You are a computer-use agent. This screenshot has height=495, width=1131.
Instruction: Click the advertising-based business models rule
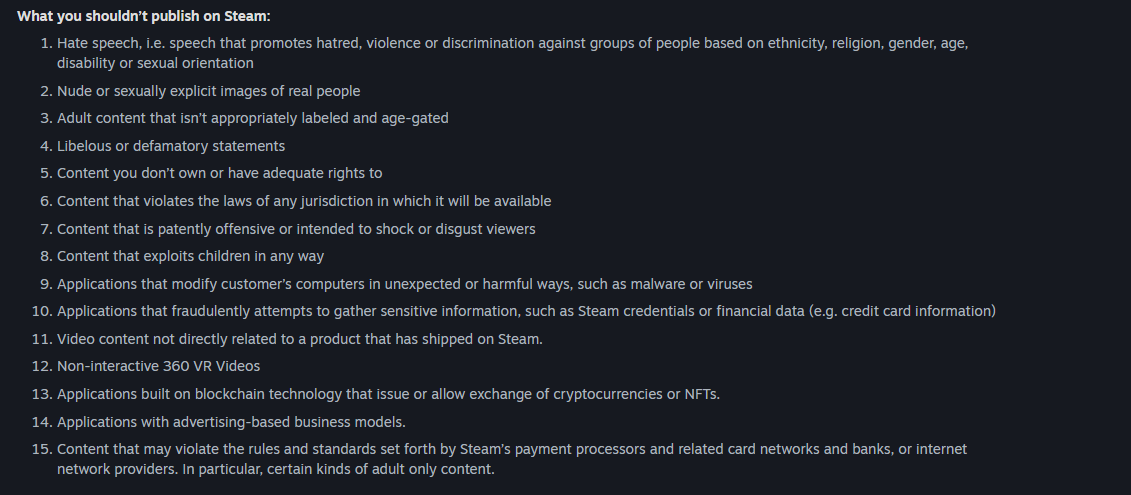point(231,422)
